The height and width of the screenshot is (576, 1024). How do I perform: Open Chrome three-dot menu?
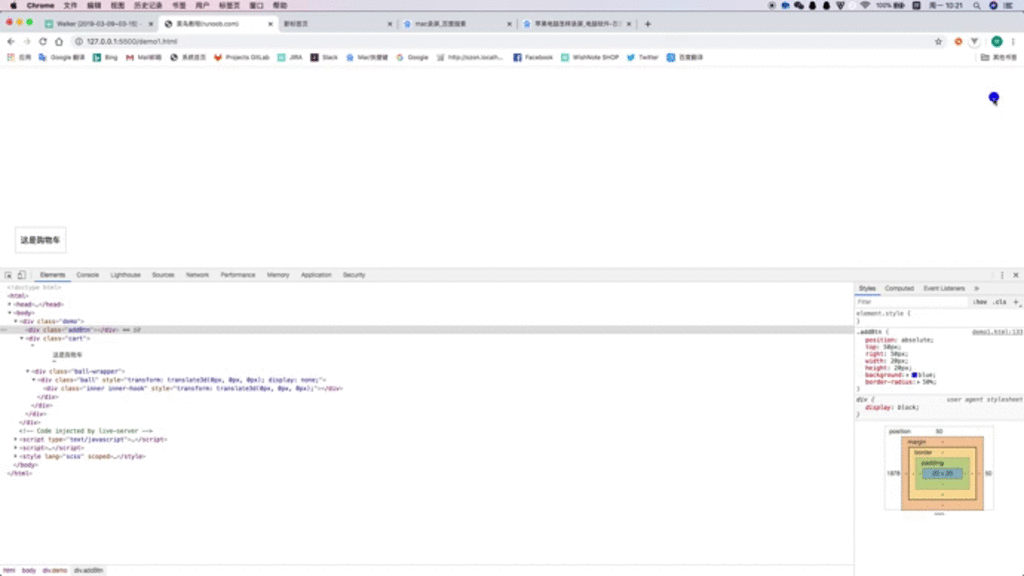(1014, 41)
